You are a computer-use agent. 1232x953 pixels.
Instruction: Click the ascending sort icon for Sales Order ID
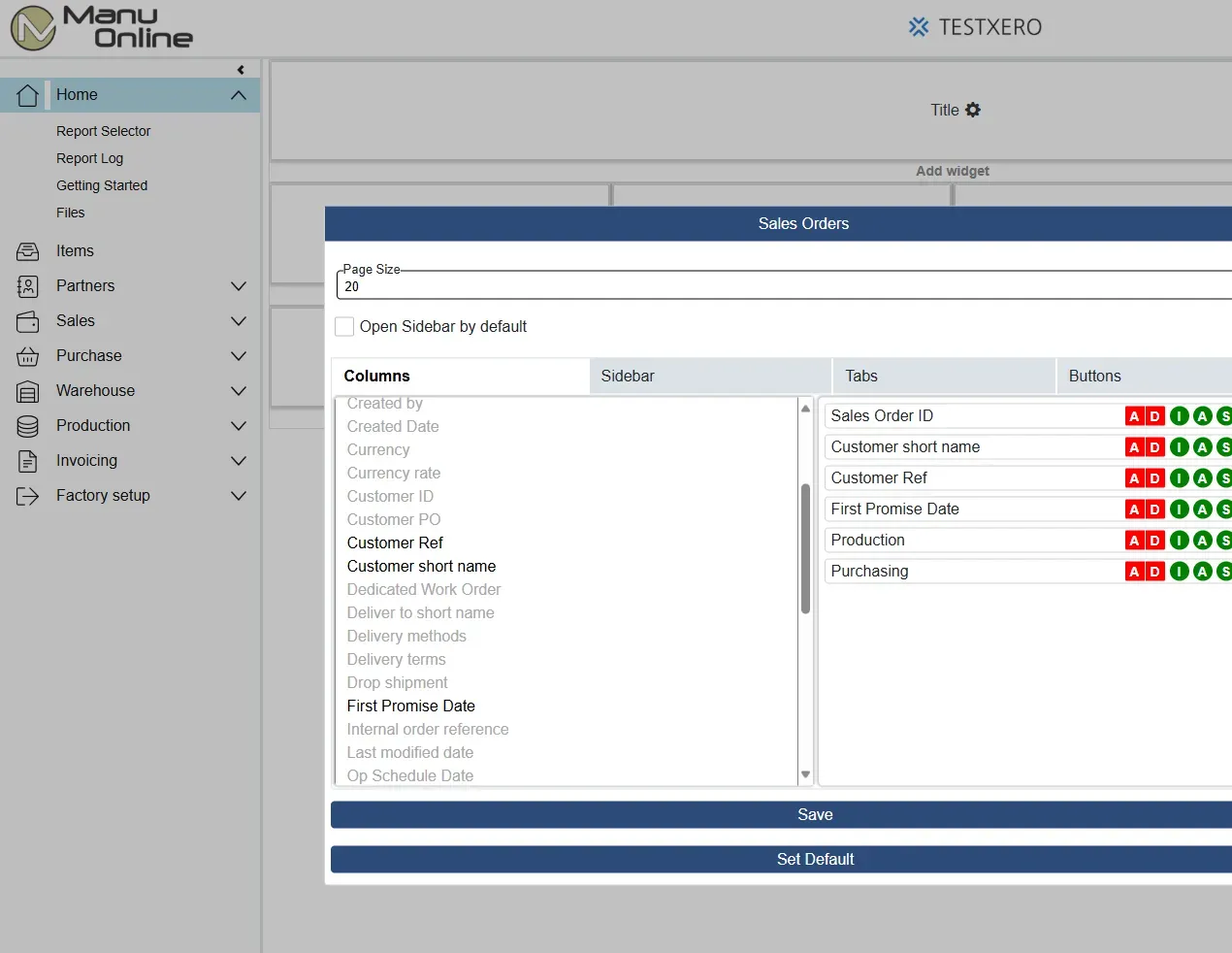coord(1133,415)
